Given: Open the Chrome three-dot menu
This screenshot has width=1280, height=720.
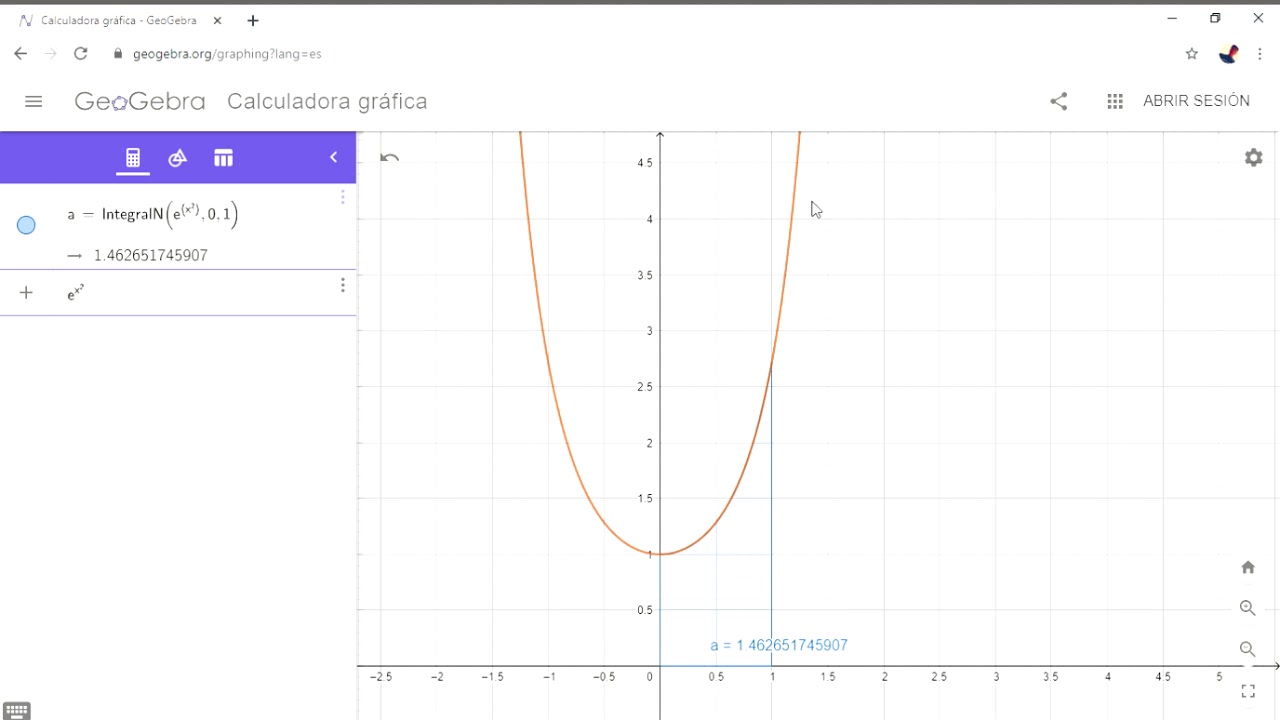Looking at the screenshot, I should coord(1260,54).
